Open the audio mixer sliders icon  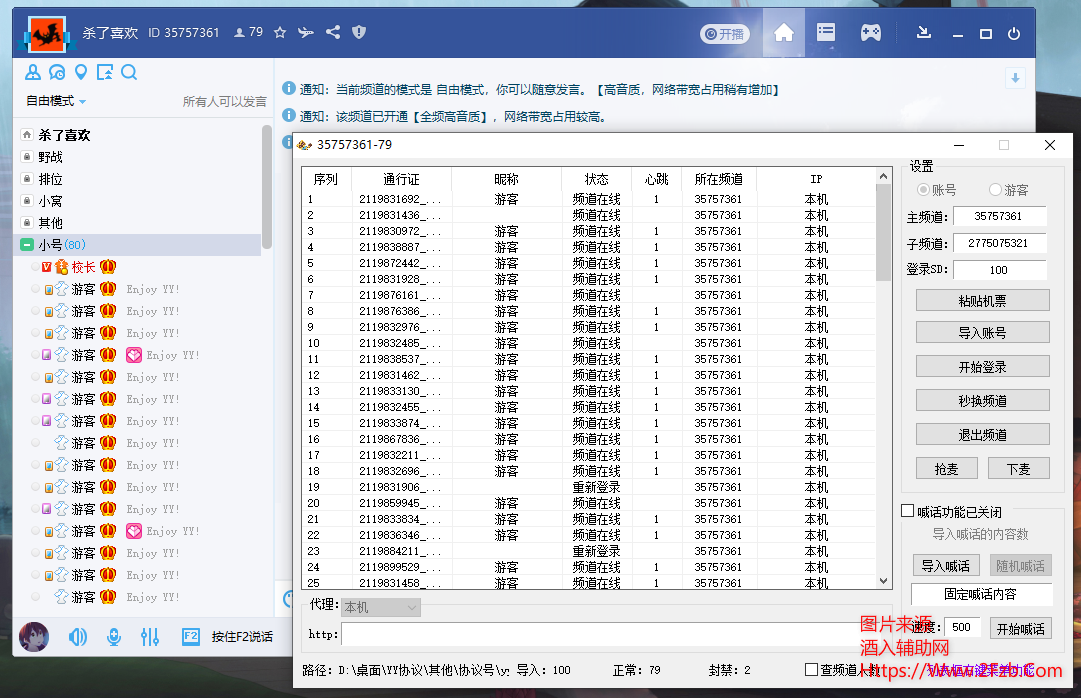(x=150, y=636)
